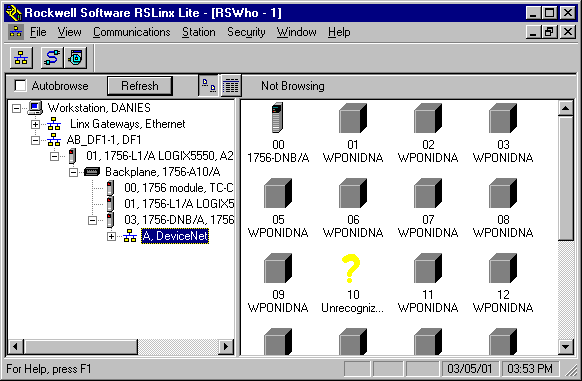Select the A, DeviceNet tree item

[x=175, y=236]
